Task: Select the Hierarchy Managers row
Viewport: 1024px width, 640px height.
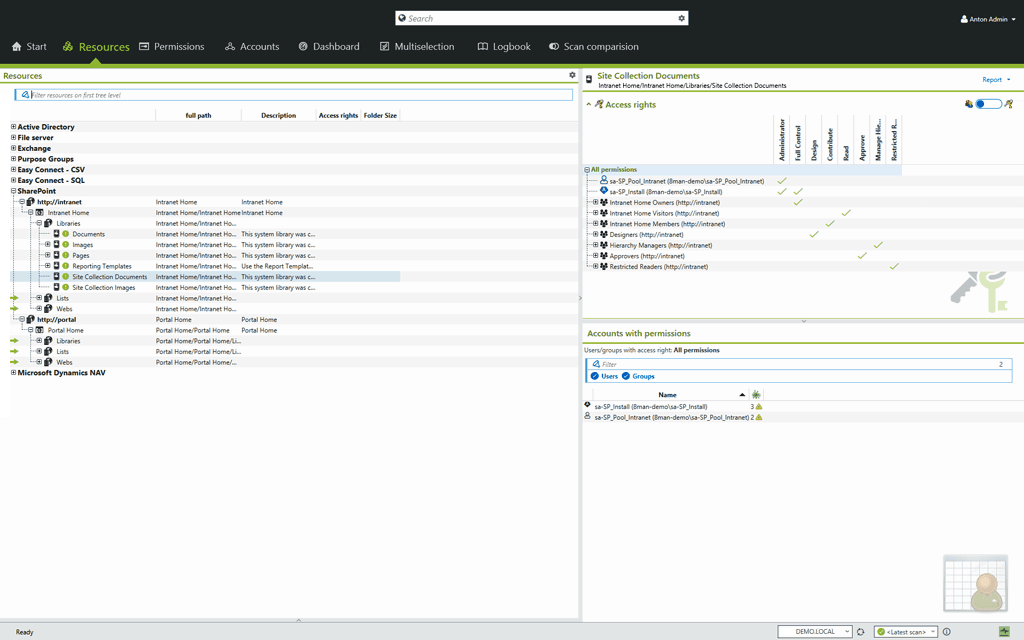Action: (x=661, y=245)
